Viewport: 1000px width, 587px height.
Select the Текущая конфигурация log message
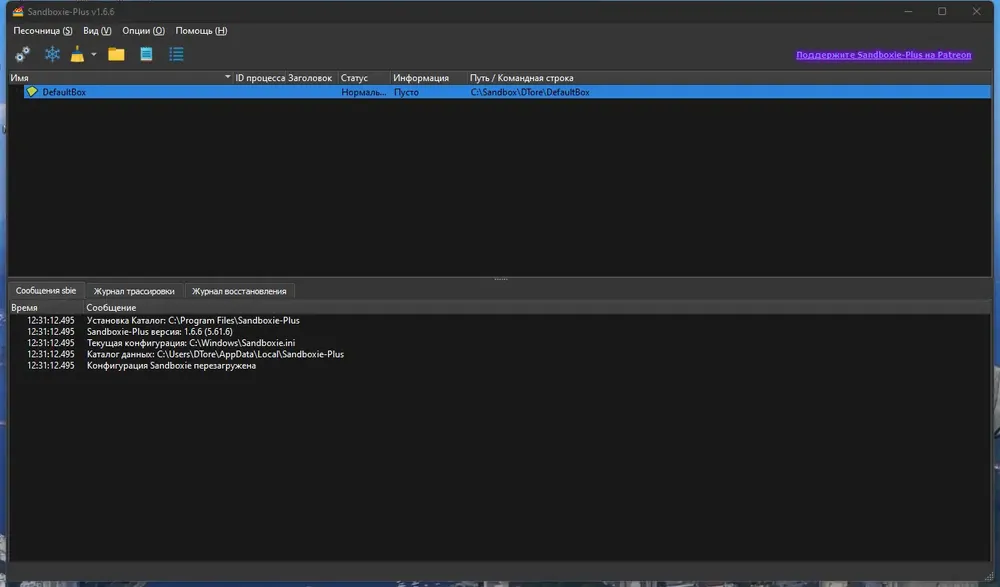(191, 343)
